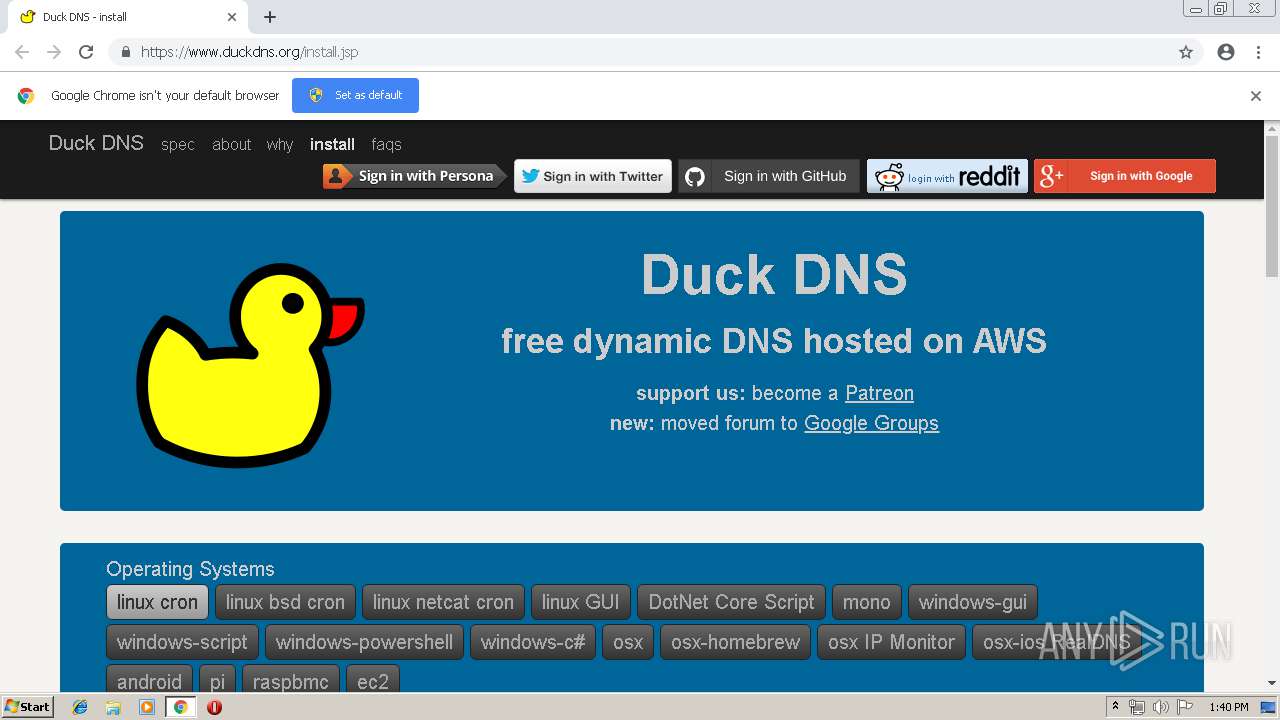Click the page vertical scrollbar thumb

click(x=1272, y=207)
